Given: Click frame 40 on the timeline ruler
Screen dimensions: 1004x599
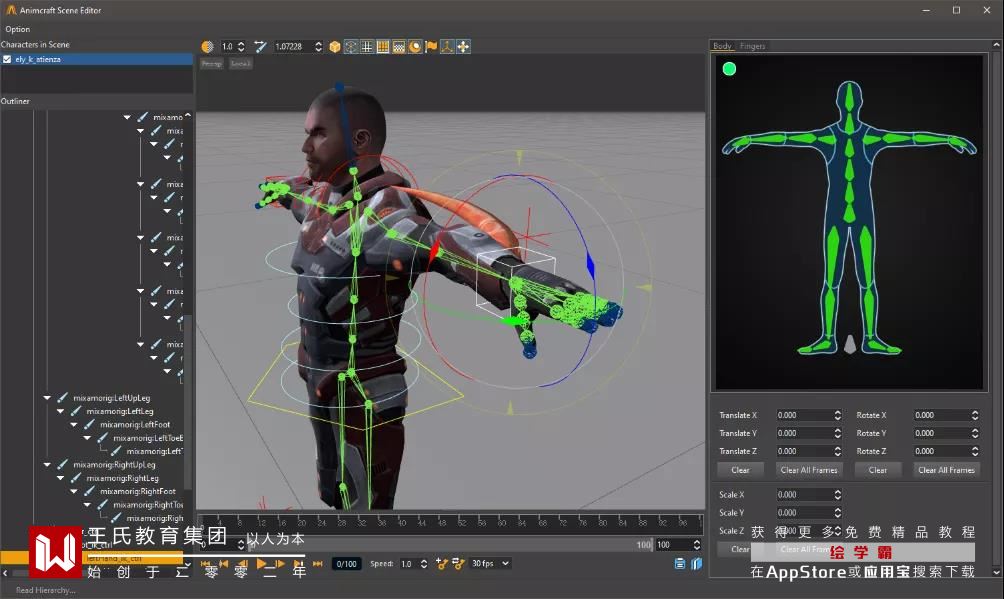Looking at the screenshot, I should [401, 522].
